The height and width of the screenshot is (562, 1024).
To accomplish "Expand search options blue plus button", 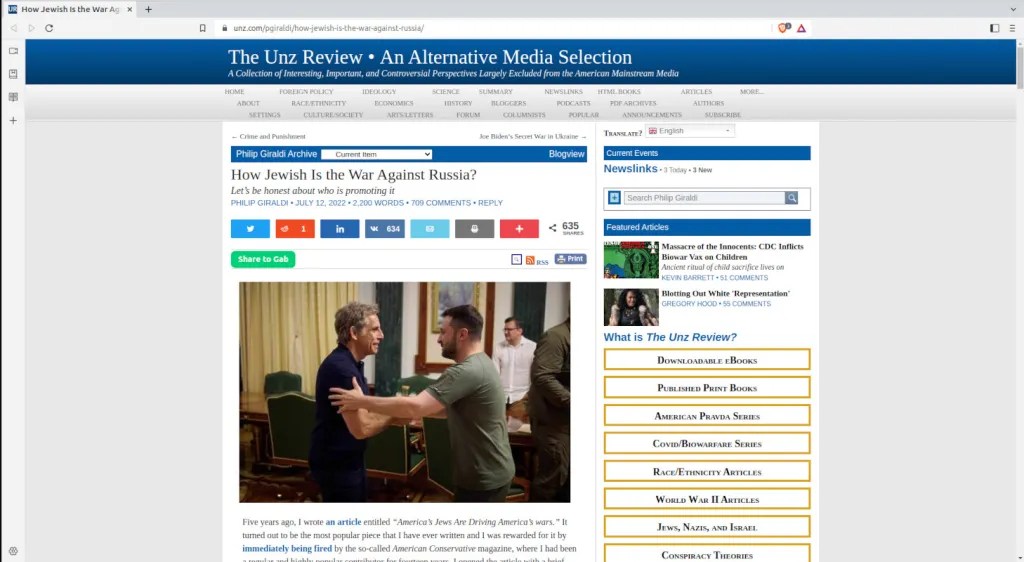I will tap(614, 198).
